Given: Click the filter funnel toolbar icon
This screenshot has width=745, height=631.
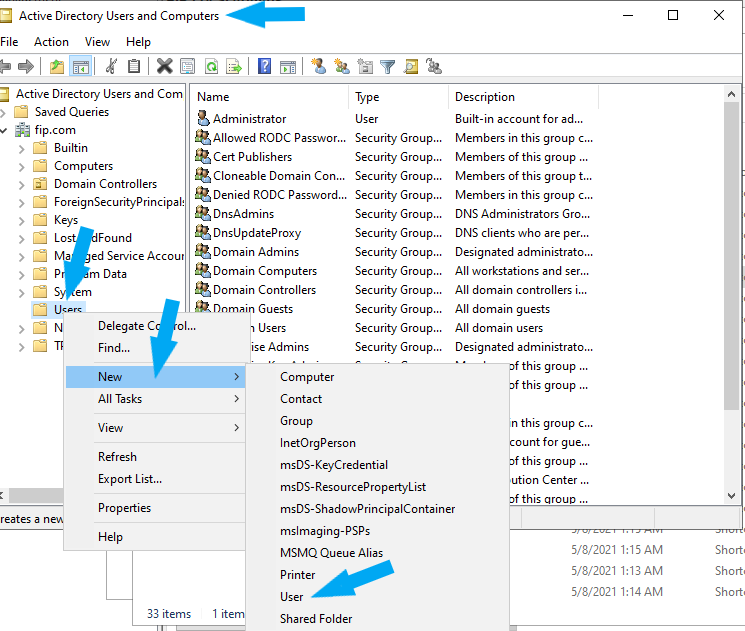Looking at the screenshot, I should pos(388,66).
